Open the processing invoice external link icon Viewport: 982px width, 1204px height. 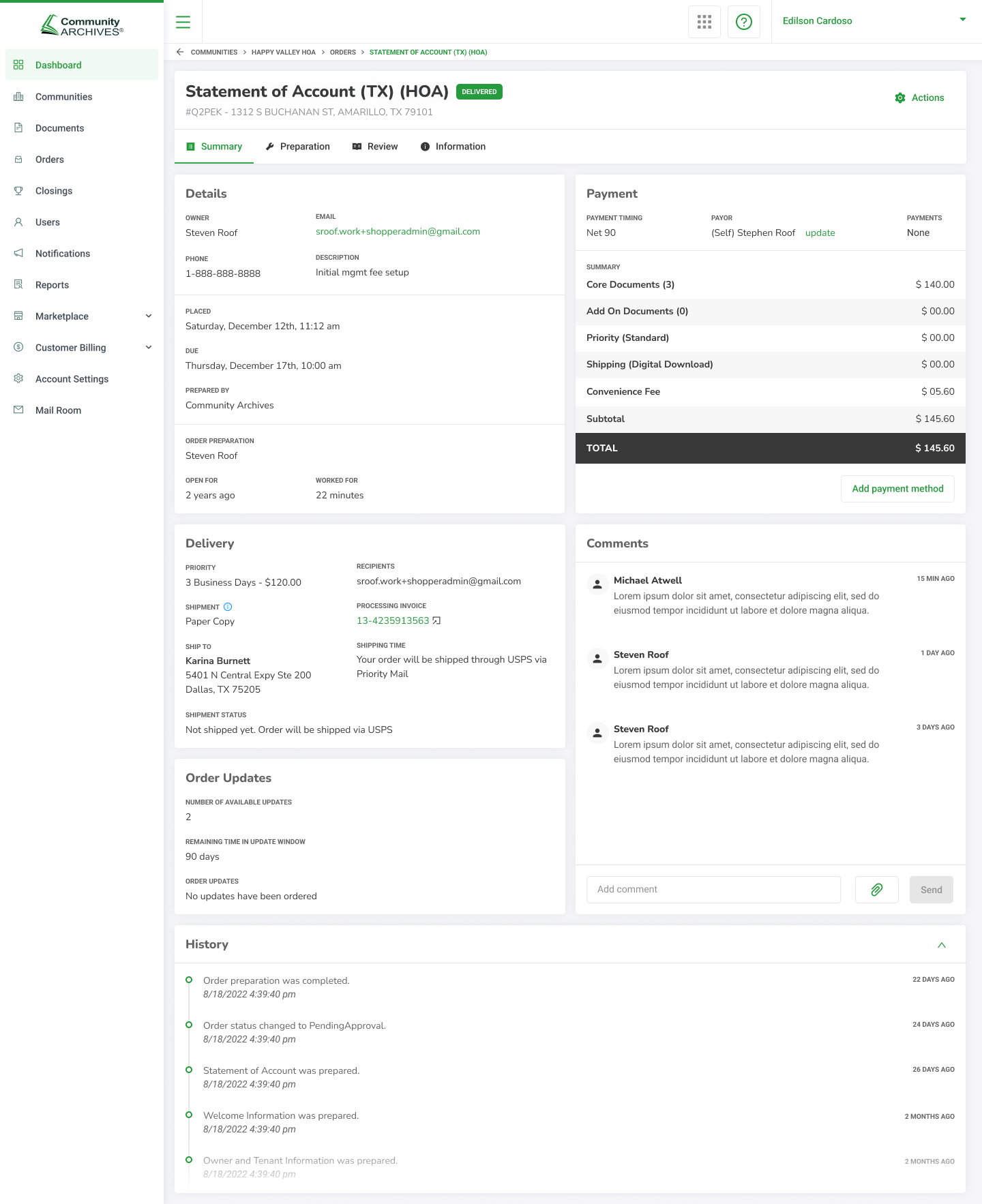point(437,620)
